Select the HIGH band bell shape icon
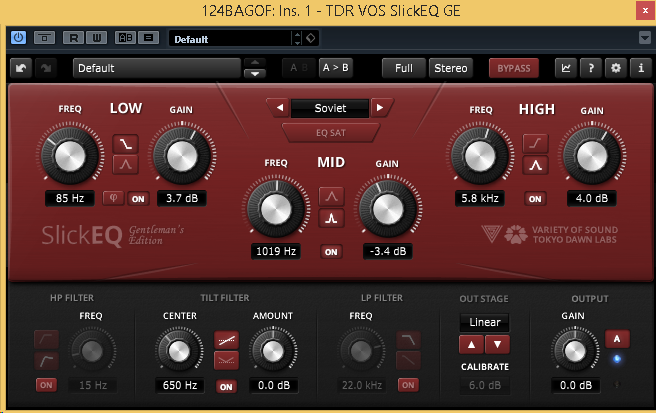Screen dimensions: 656x413 pyautogui.click(x=536, y=165)
